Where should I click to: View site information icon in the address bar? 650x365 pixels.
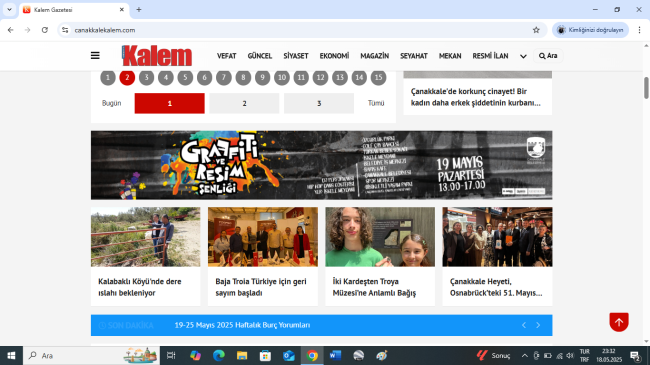point(65,30)
